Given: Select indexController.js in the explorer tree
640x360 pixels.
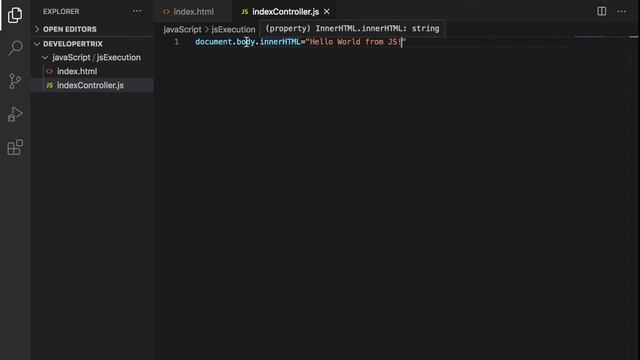Looking at the screenshot, I should click(92, 85).
